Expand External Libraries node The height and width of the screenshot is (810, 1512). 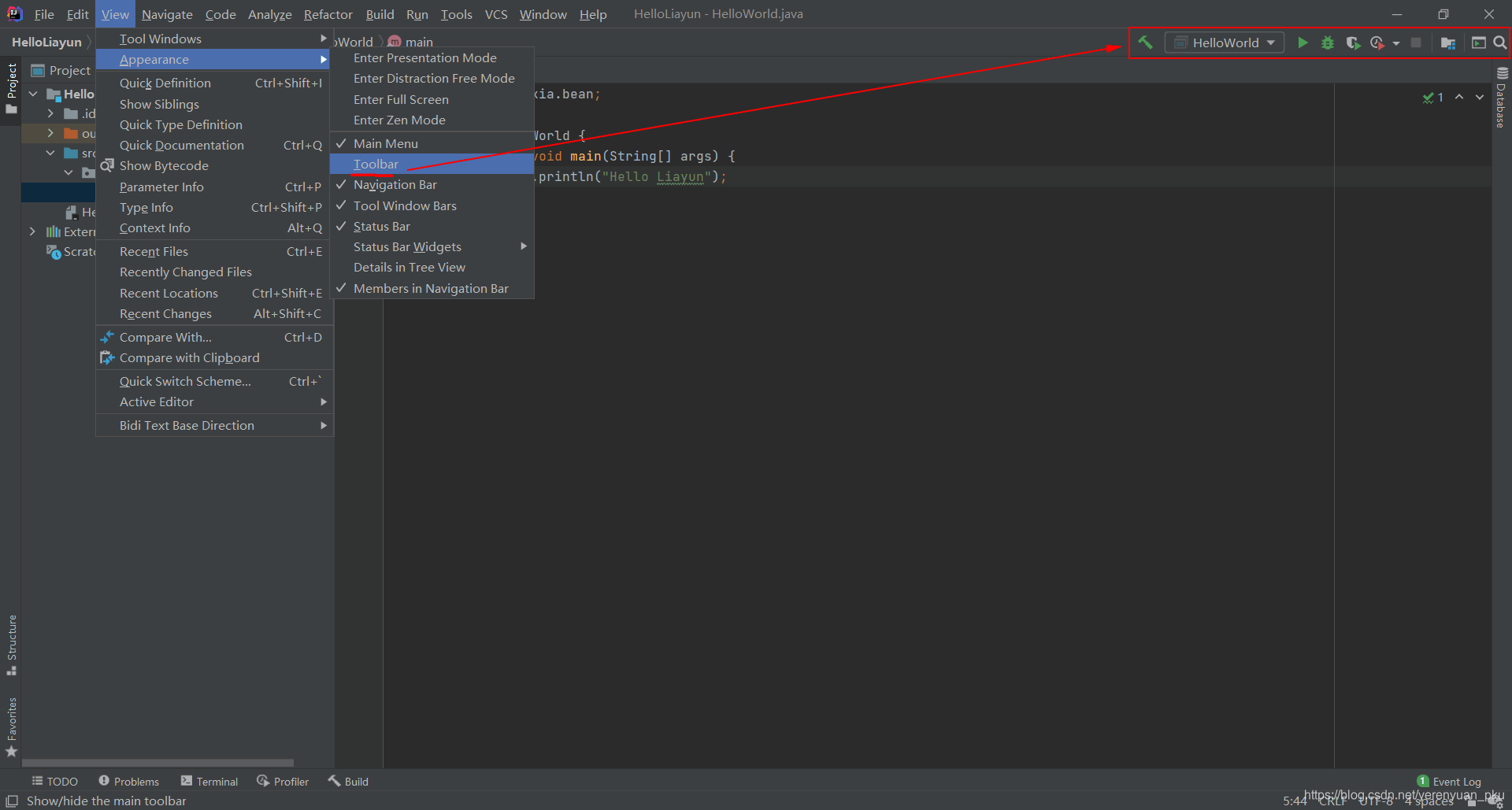pyautogui.click(x=32, y=231)
